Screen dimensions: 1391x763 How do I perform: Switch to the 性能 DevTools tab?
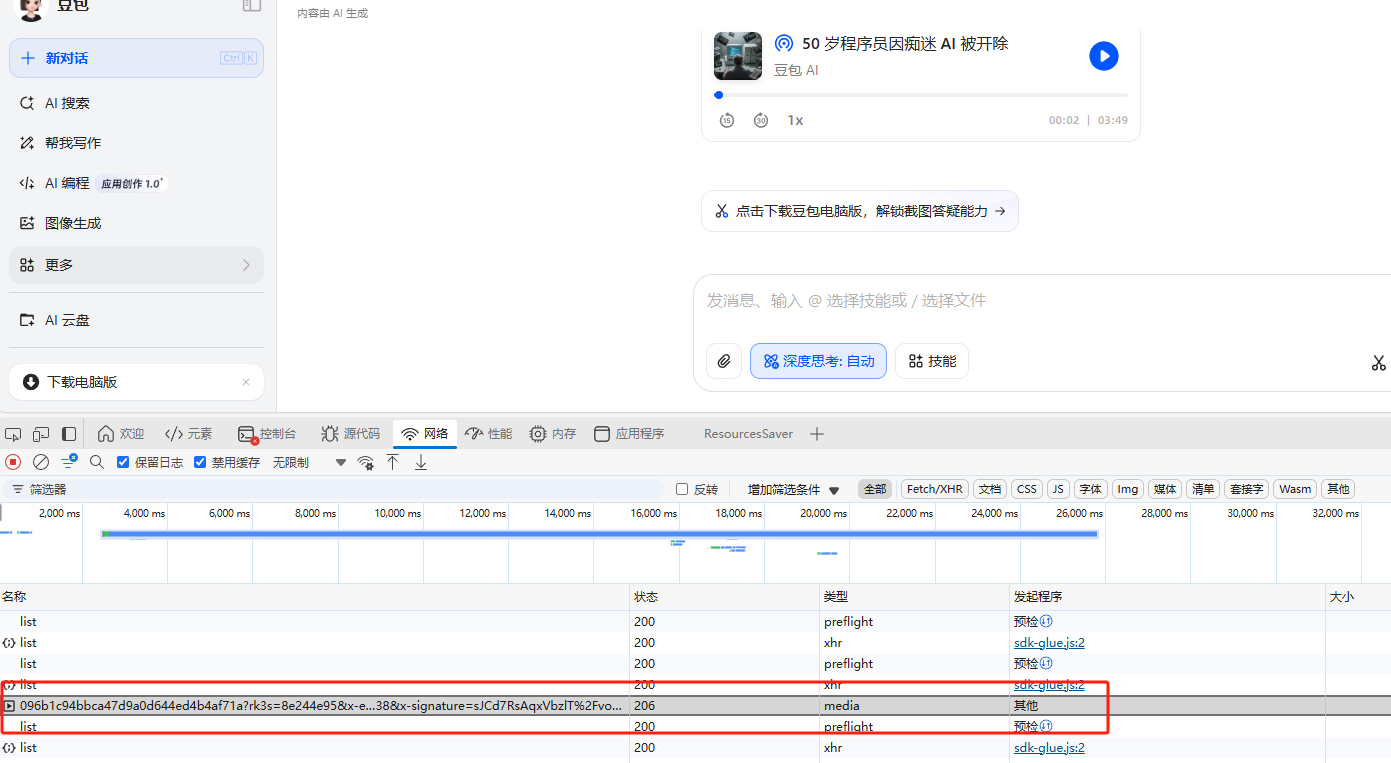point(489,434)
